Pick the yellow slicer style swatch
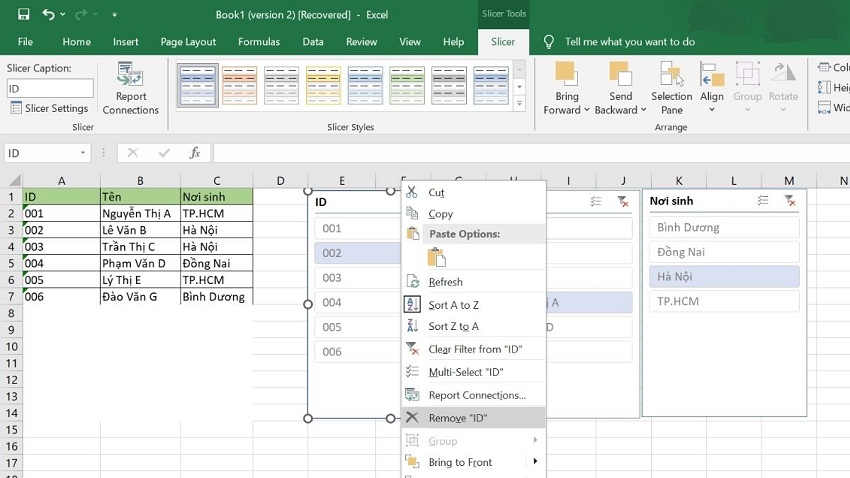The width and height of the screenshot is (850, 478). 323,85
